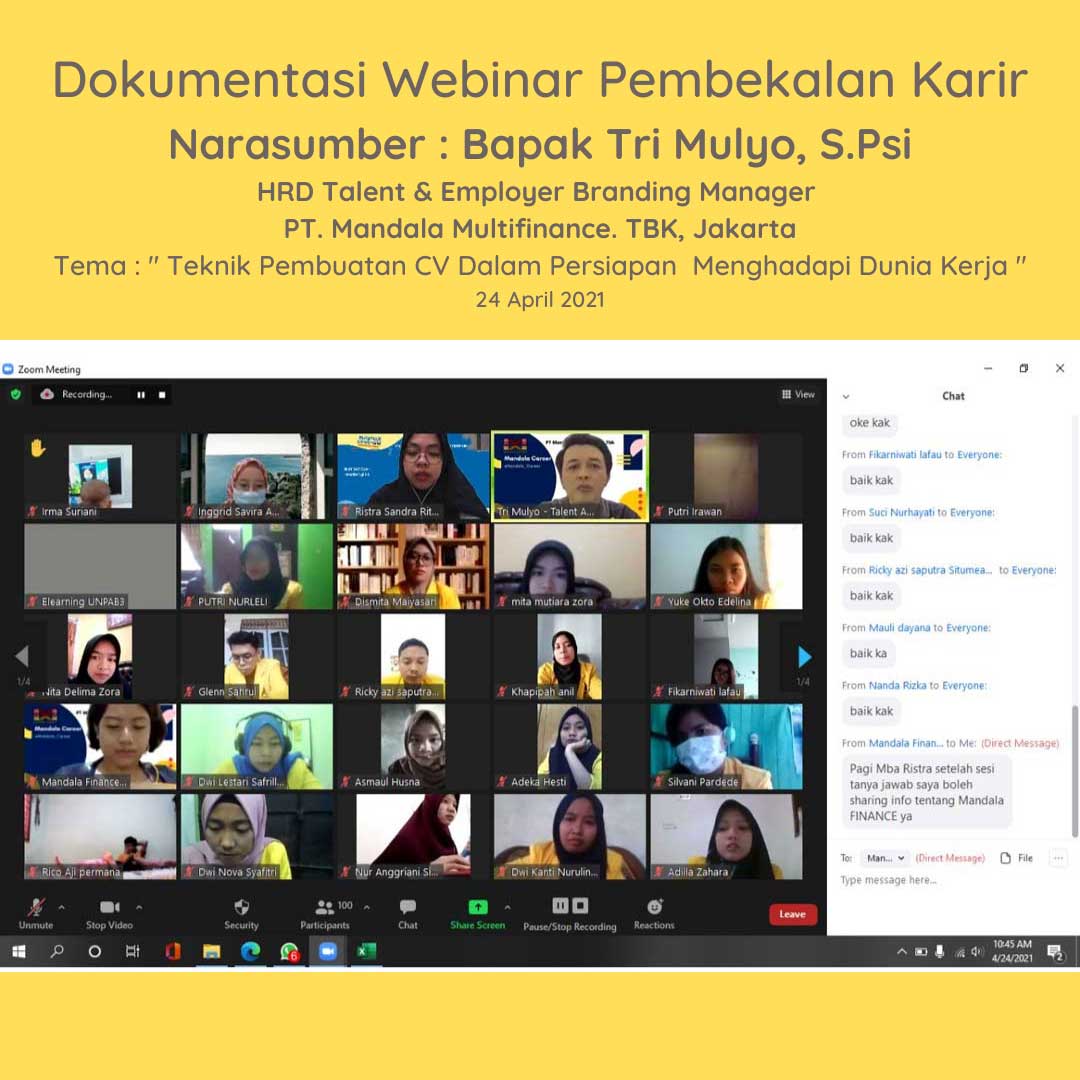The image size is (1080, 1080).
Task: Show hidden system tray icons
Action: point(902,952)
